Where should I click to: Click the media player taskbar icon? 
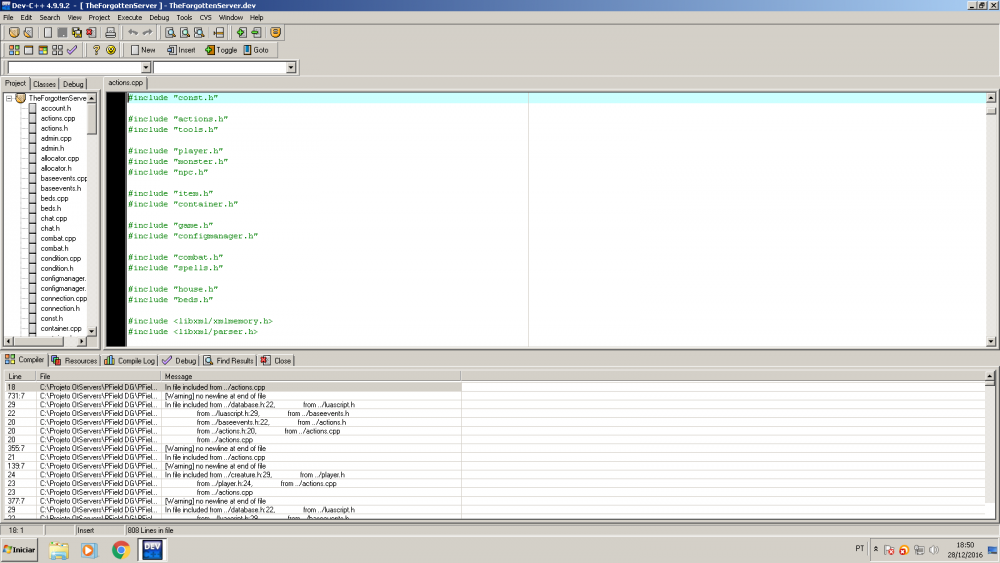(x=89, y=550)
